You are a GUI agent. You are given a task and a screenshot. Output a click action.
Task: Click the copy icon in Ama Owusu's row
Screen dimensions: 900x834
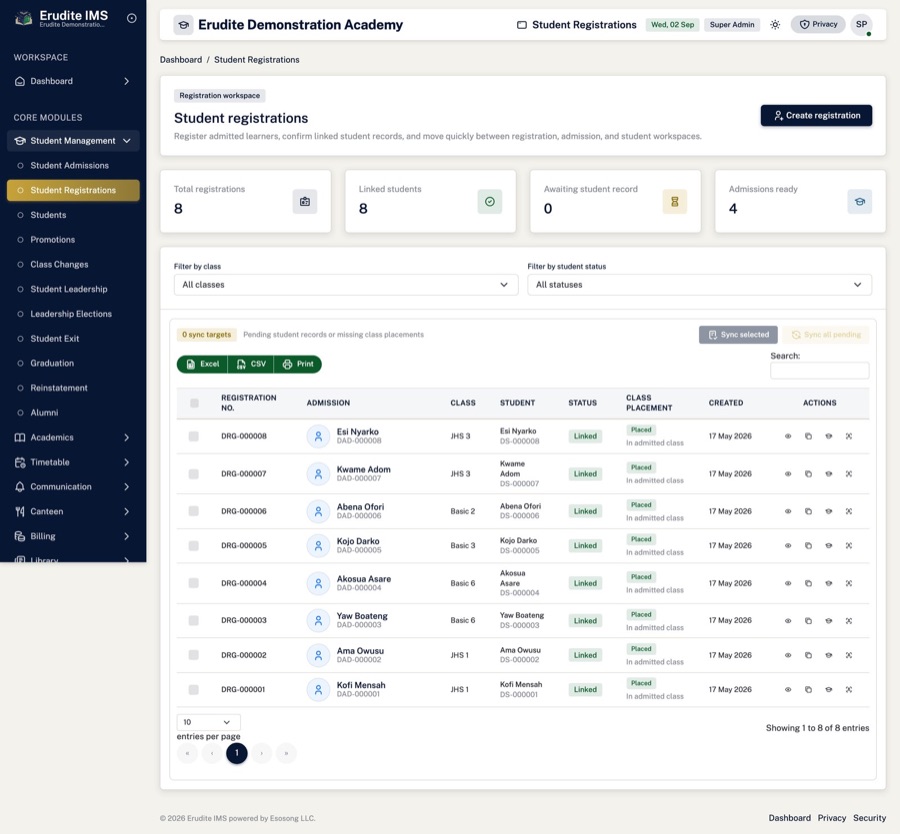(x=808, y=655)
